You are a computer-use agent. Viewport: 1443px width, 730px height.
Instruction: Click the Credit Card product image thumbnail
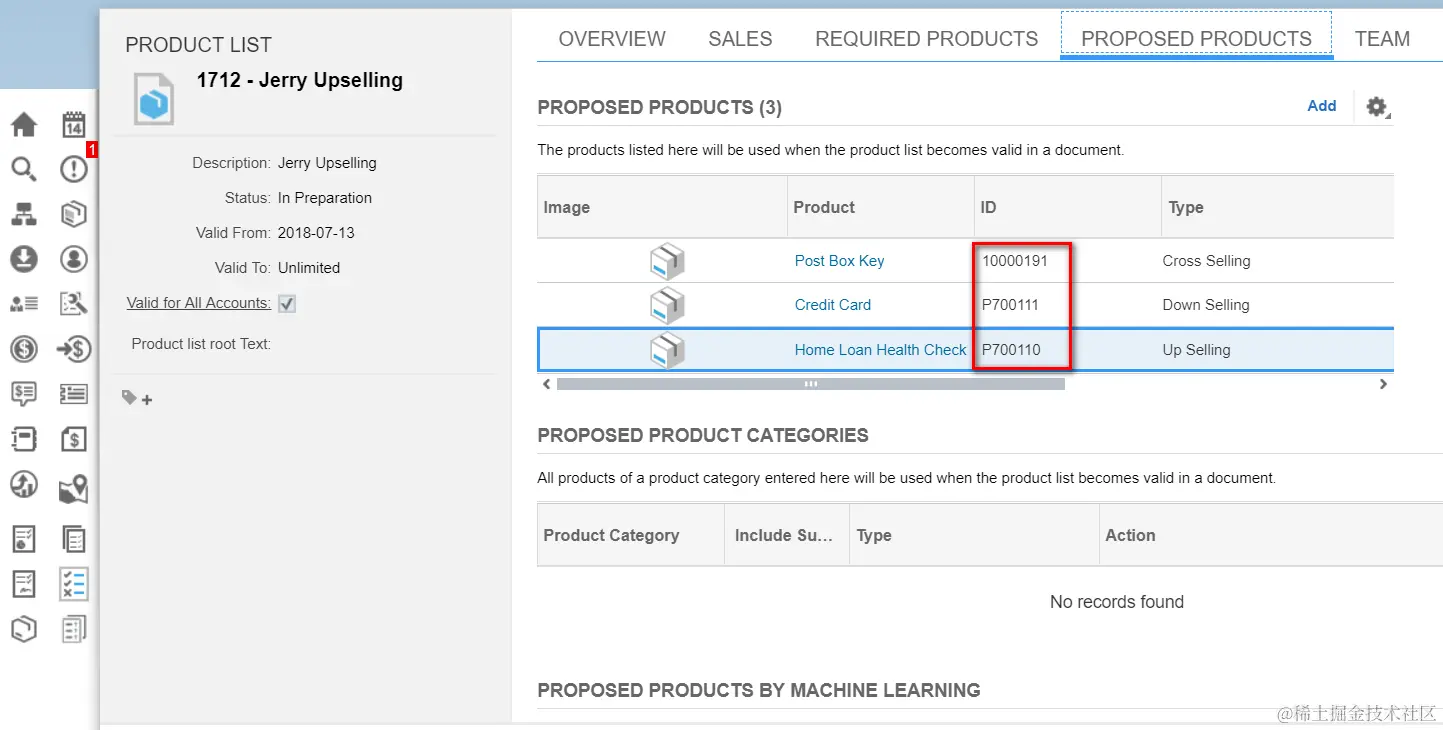(x=667, y=305)
